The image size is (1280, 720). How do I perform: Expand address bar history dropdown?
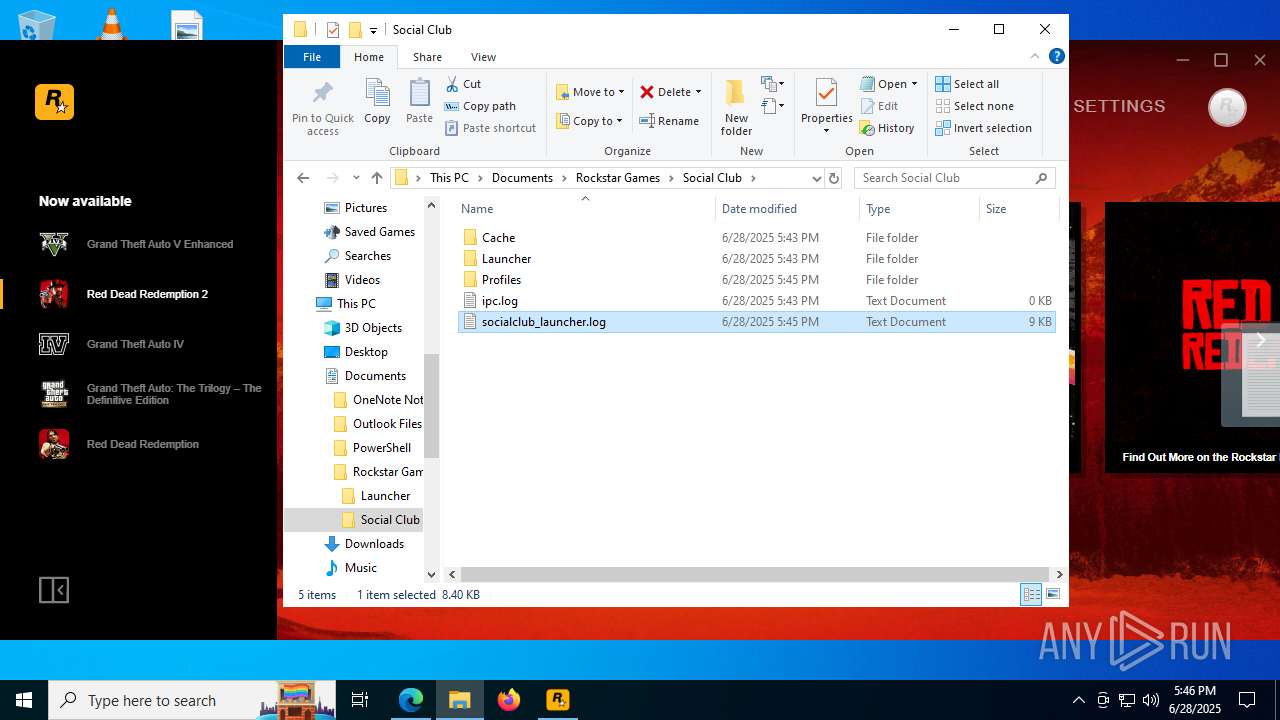816,178
